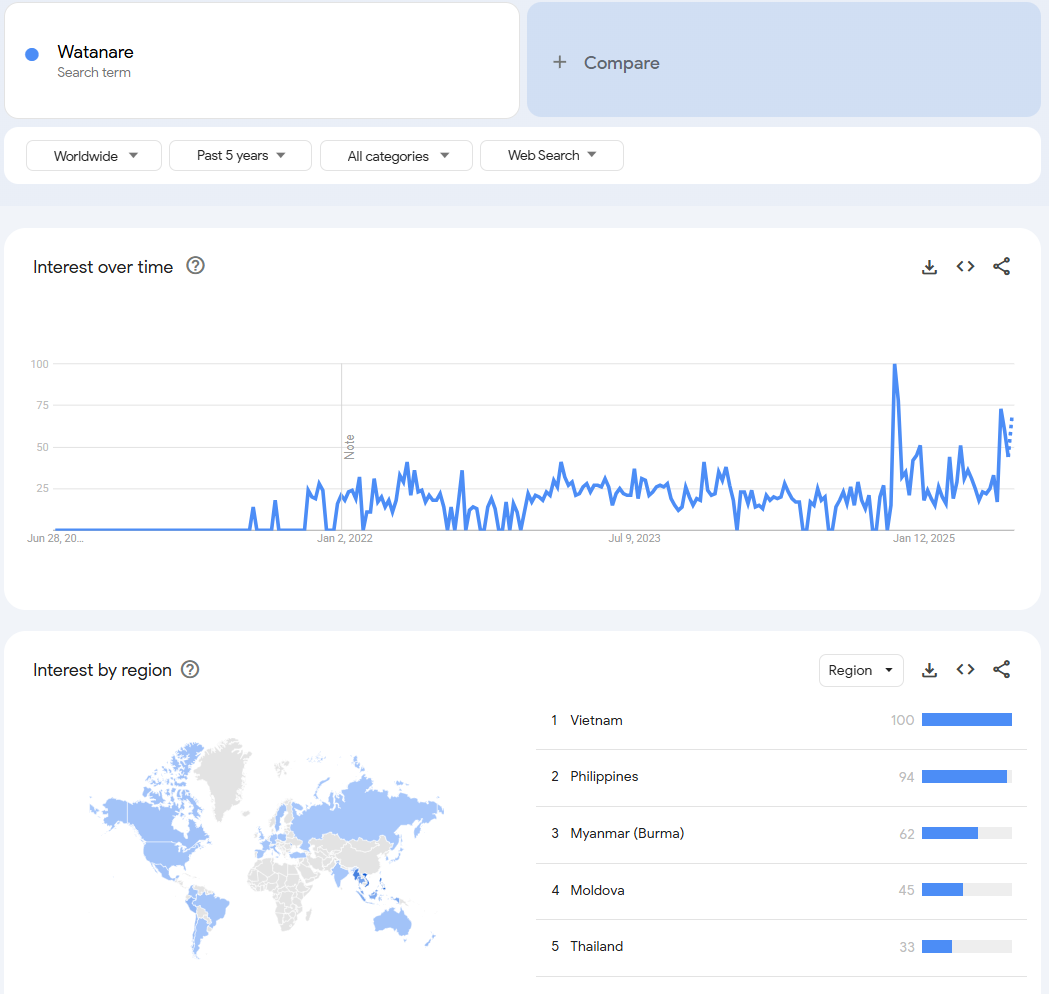Open help for Interest by region
1049x994 pixels.
tap(190, 670)
